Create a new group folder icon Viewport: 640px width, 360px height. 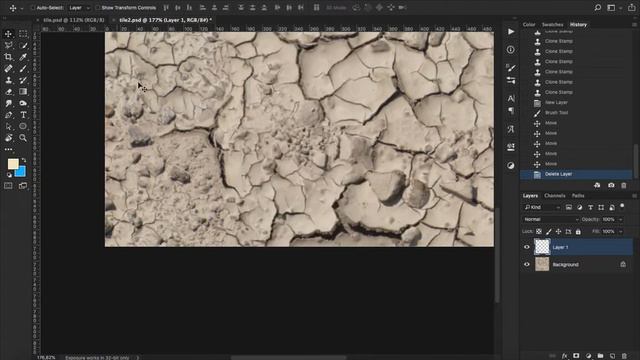click(600, 356)
